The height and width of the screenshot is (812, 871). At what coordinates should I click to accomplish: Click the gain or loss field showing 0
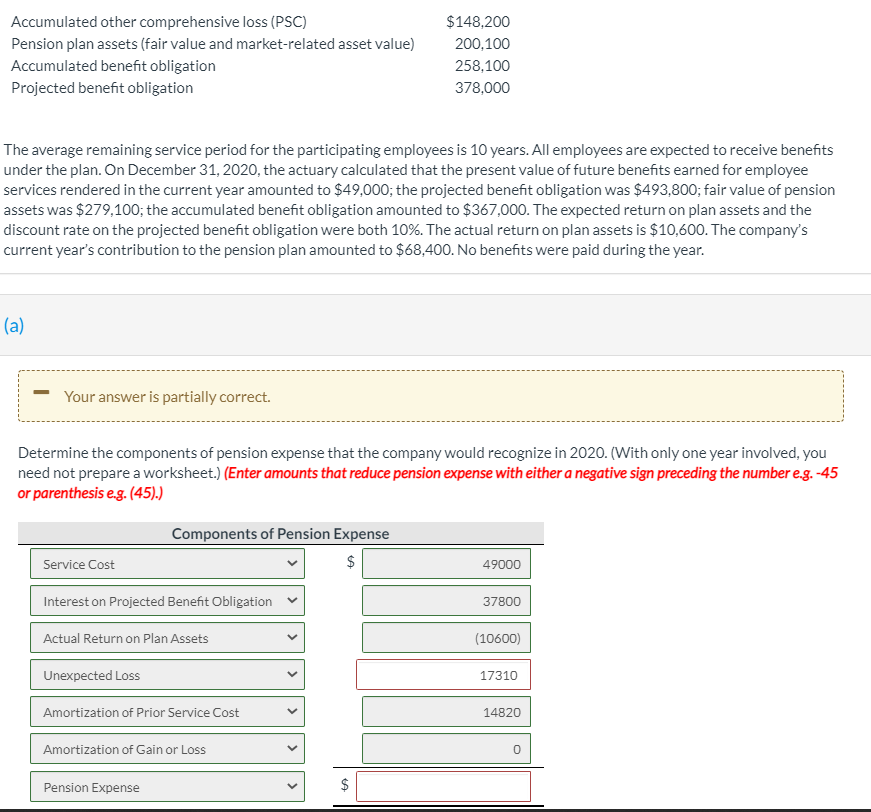tap(446, 748)
